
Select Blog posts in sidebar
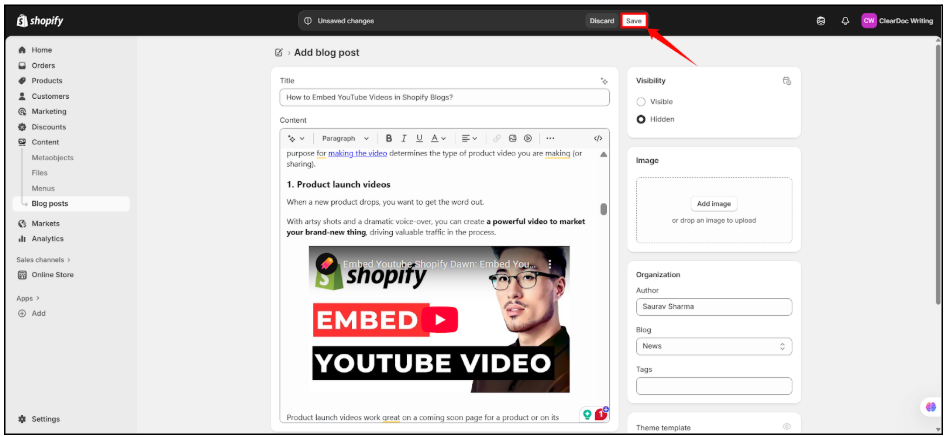(71, 204)
